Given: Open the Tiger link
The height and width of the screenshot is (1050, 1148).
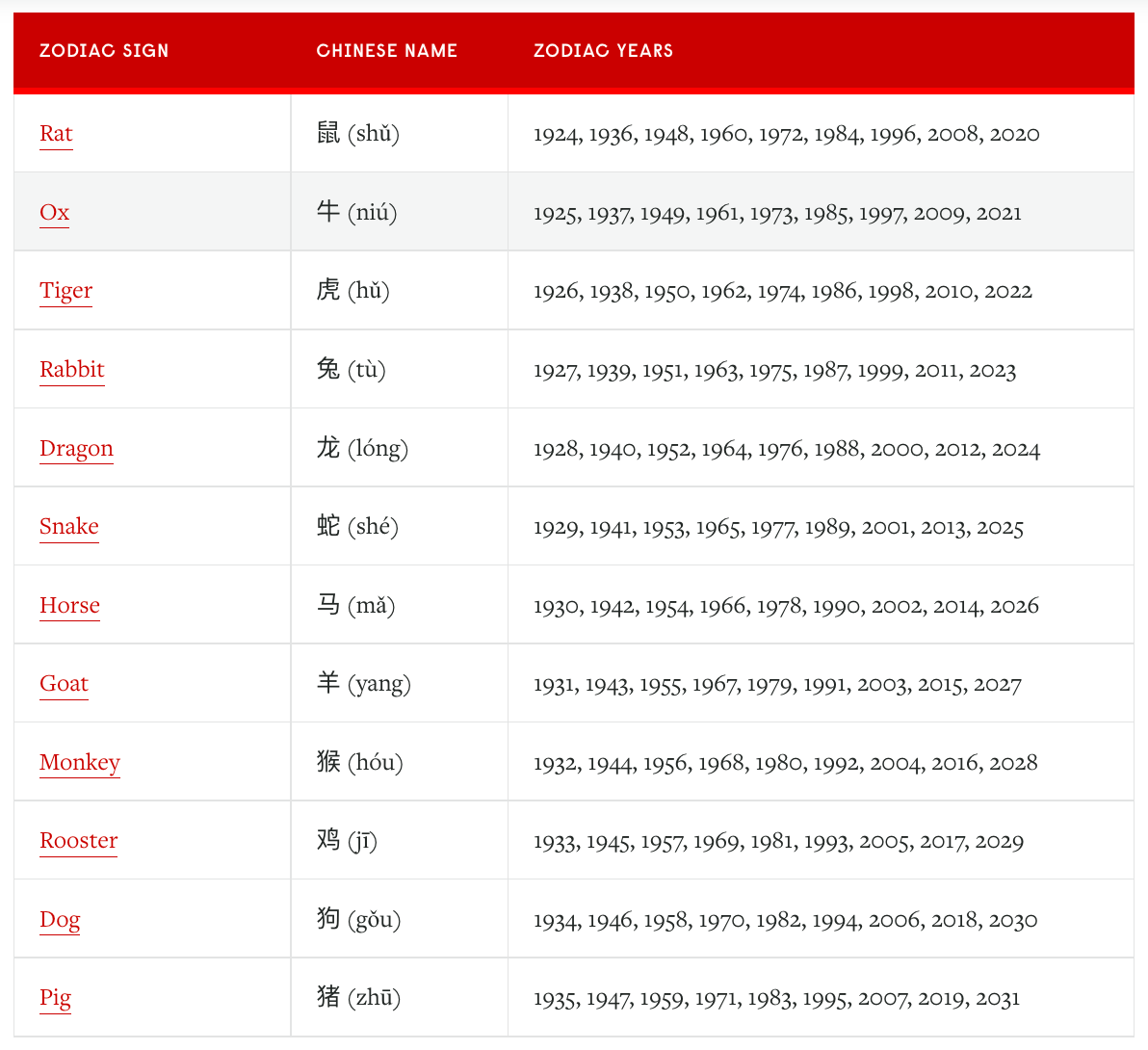Looking at the screenshot, I should (x=65, y=291).
